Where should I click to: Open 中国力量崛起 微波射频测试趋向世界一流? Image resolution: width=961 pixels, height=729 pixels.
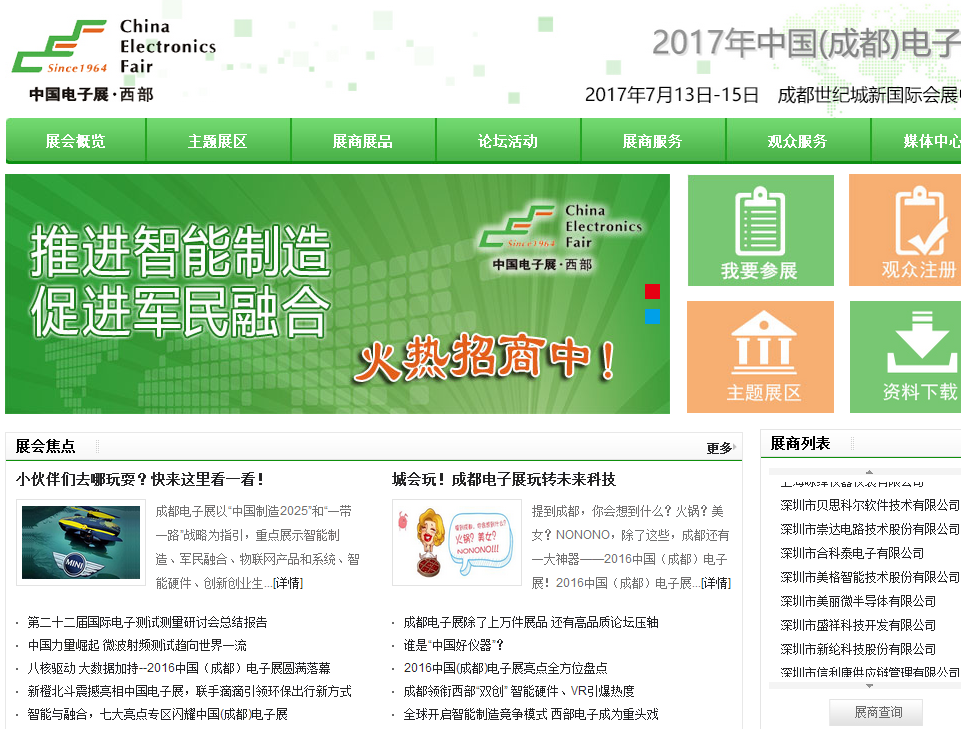coord(137,645)
